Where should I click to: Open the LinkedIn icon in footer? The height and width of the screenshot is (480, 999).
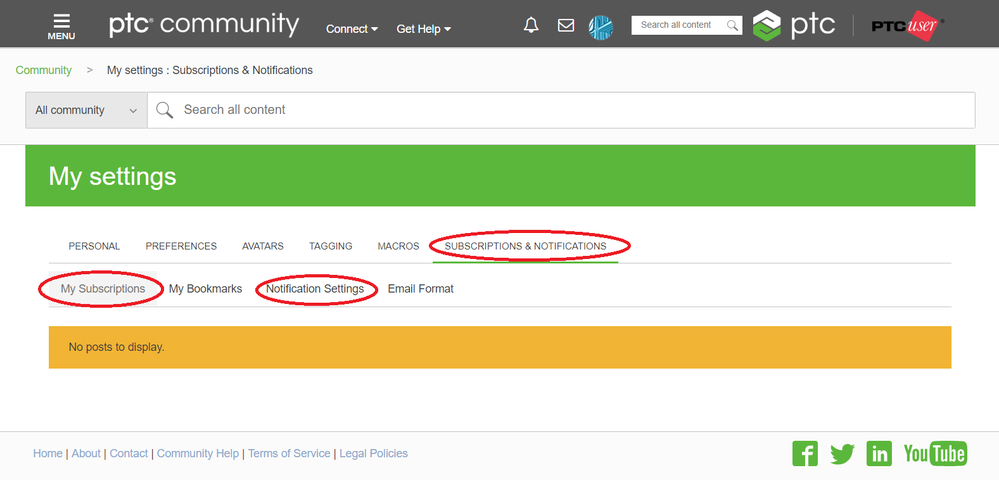[x=879, y=454]
